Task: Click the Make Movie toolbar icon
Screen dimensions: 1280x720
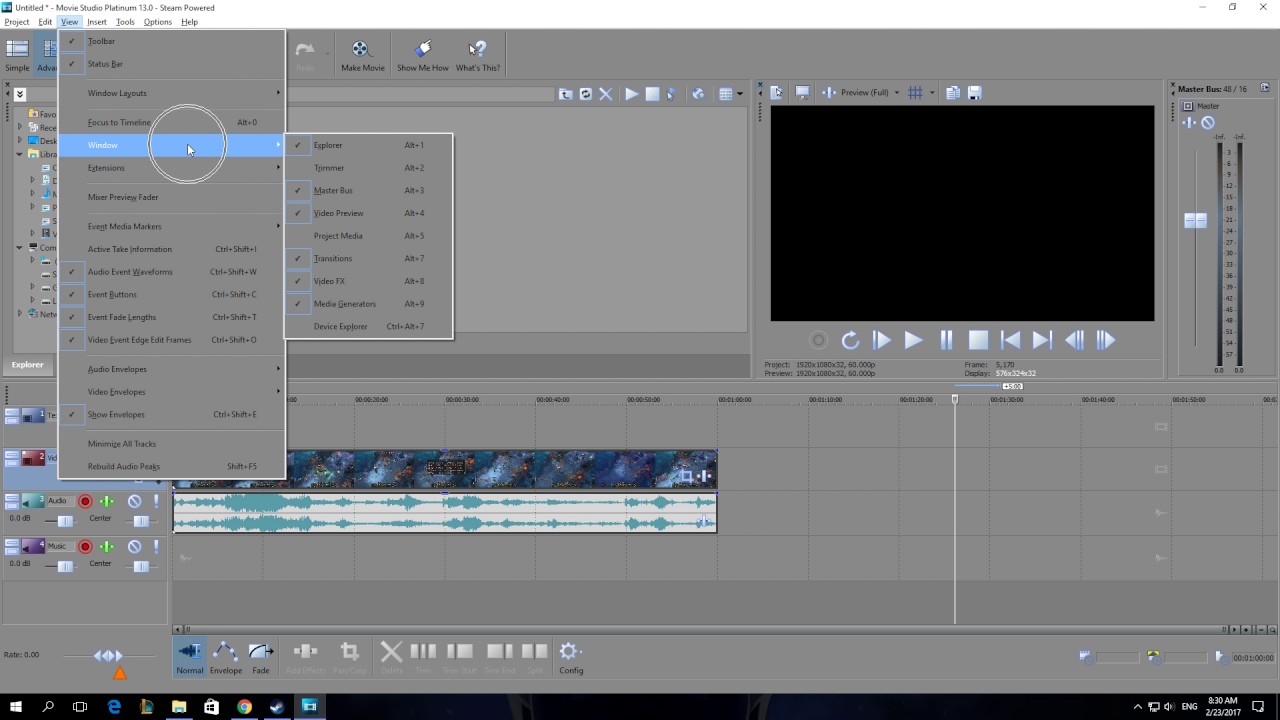Action: (x=362, y=55)
